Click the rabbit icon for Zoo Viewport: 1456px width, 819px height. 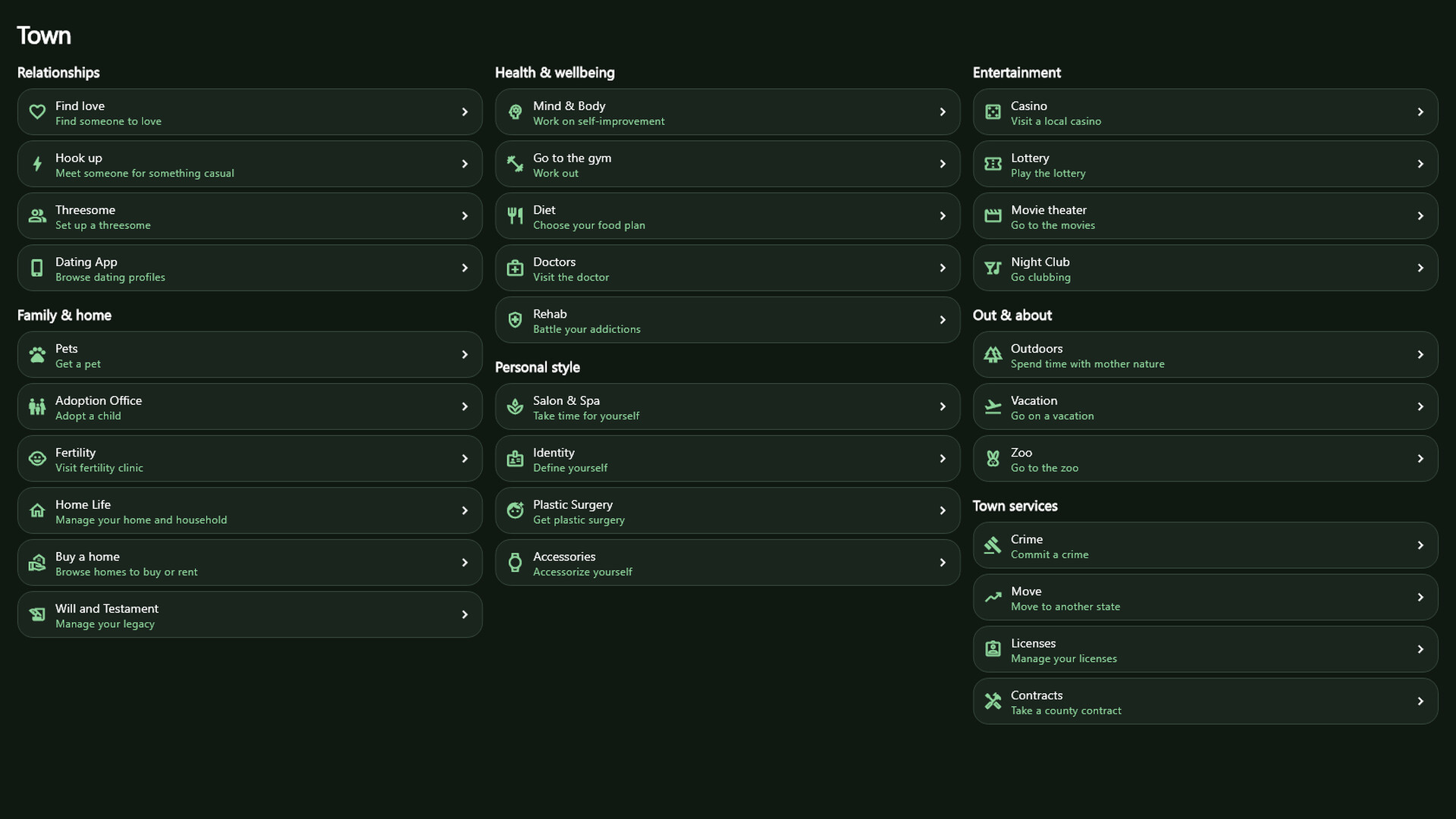(993, 459)
